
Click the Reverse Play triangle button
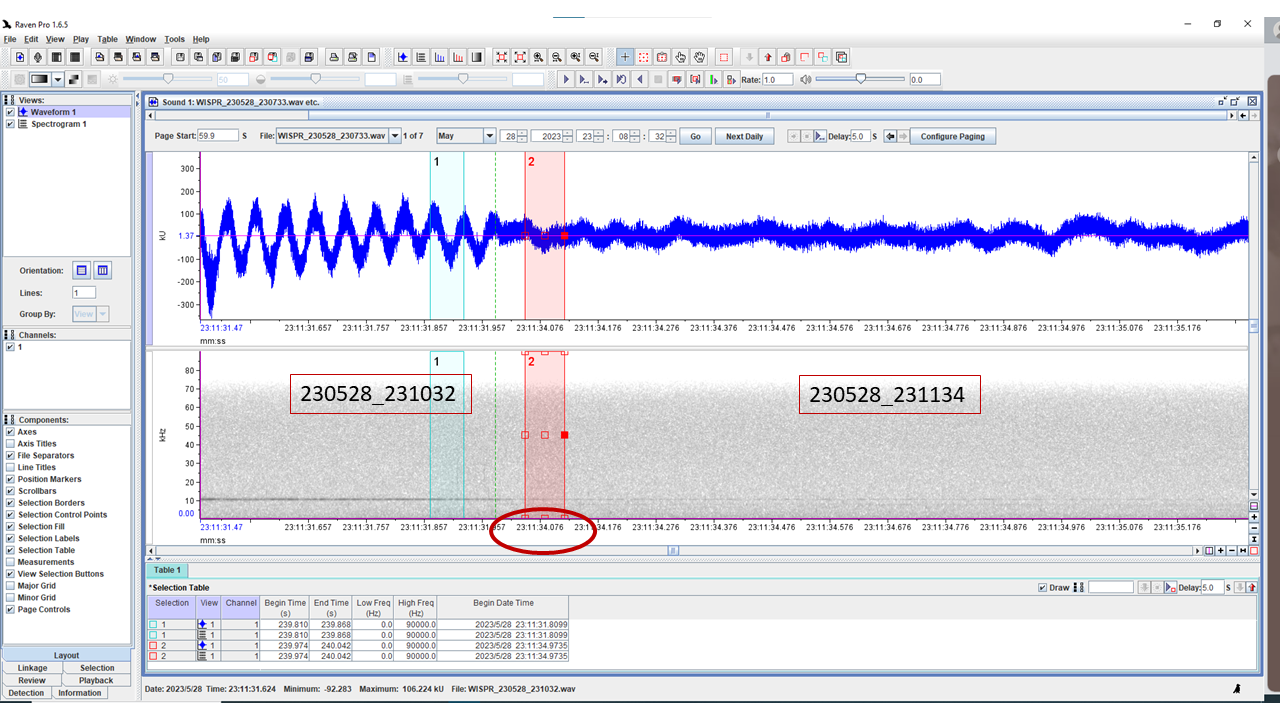pyautogui.click(x=640, y=79)
